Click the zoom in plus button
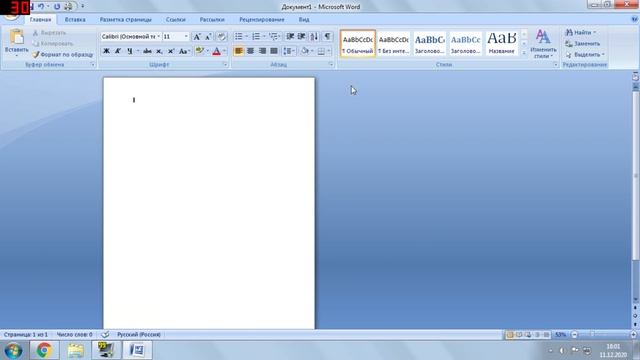The height and width of the screenshot is (360, 640). pyautogui.click(x=633, y=334)
